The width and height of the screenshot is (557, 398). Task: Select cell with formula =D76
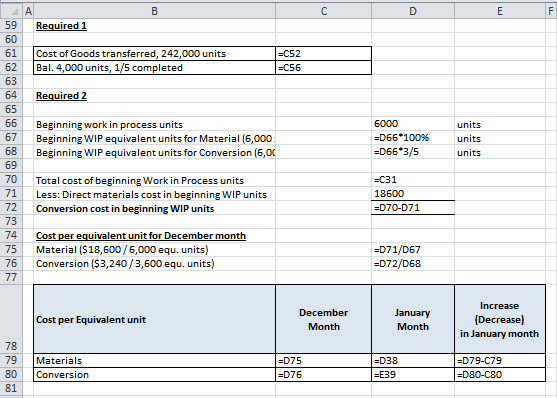(324, 375)
